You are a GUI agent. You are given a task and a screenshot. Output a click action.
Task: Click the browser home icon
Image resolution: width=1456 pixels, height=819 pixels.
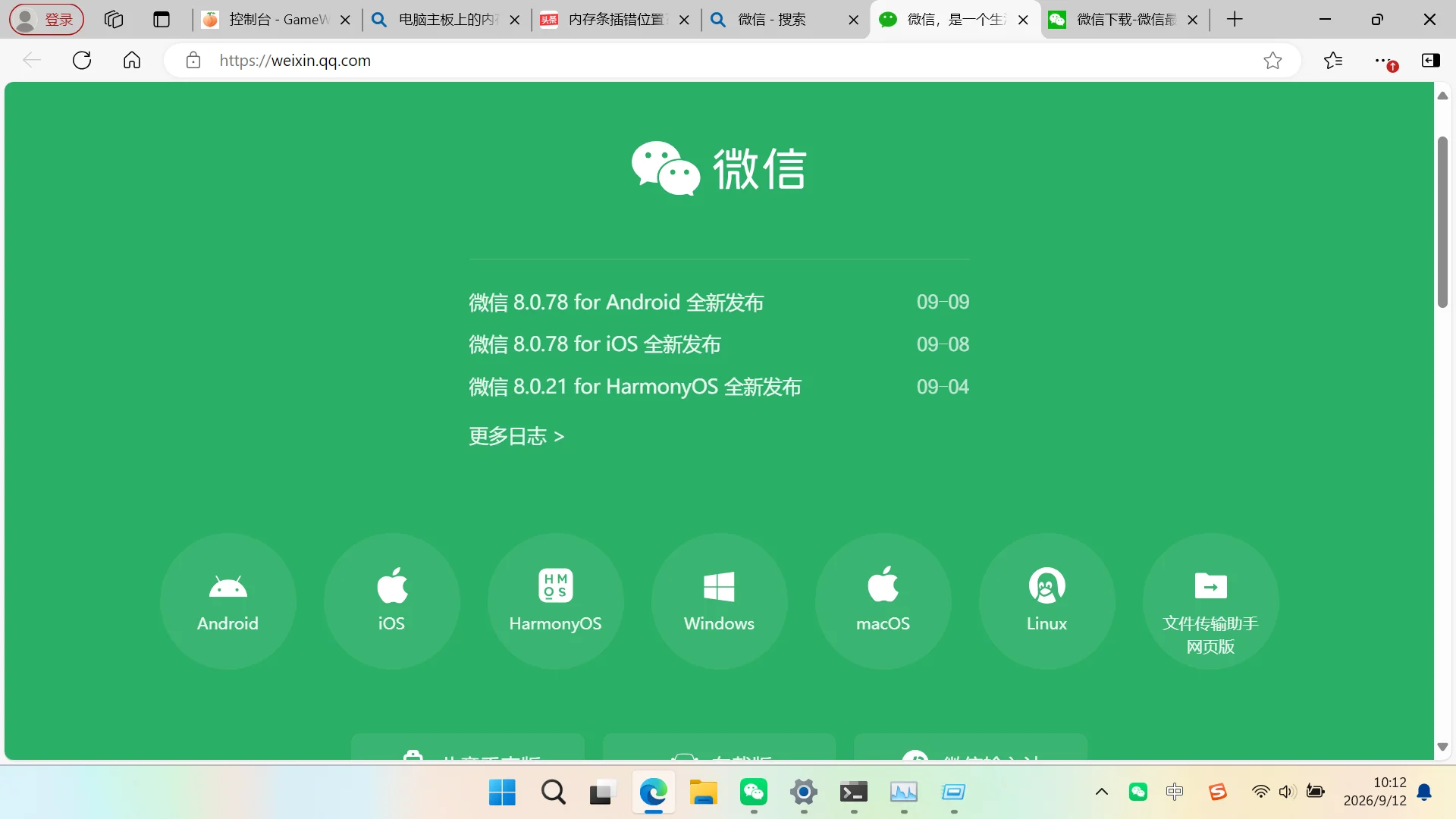(132, 60)
